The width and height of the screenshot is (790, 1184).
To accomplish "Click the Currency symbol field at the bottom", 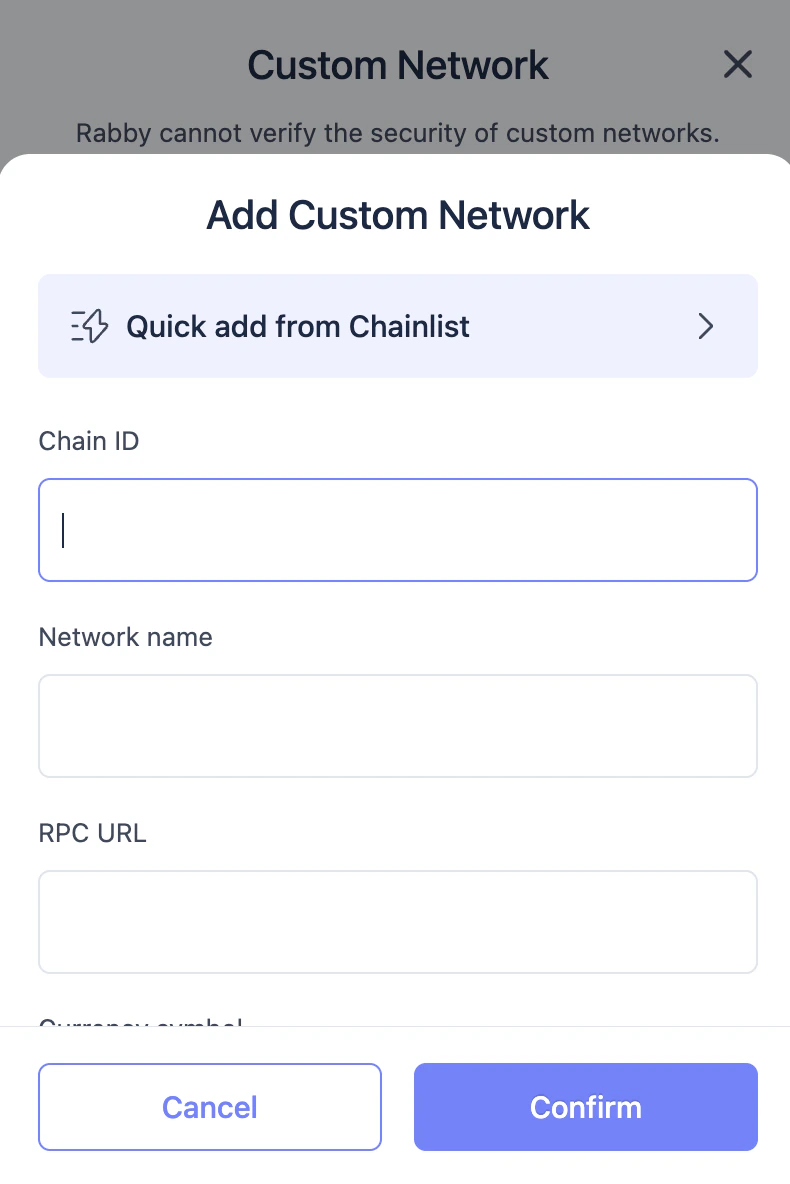I will 140,1025.
